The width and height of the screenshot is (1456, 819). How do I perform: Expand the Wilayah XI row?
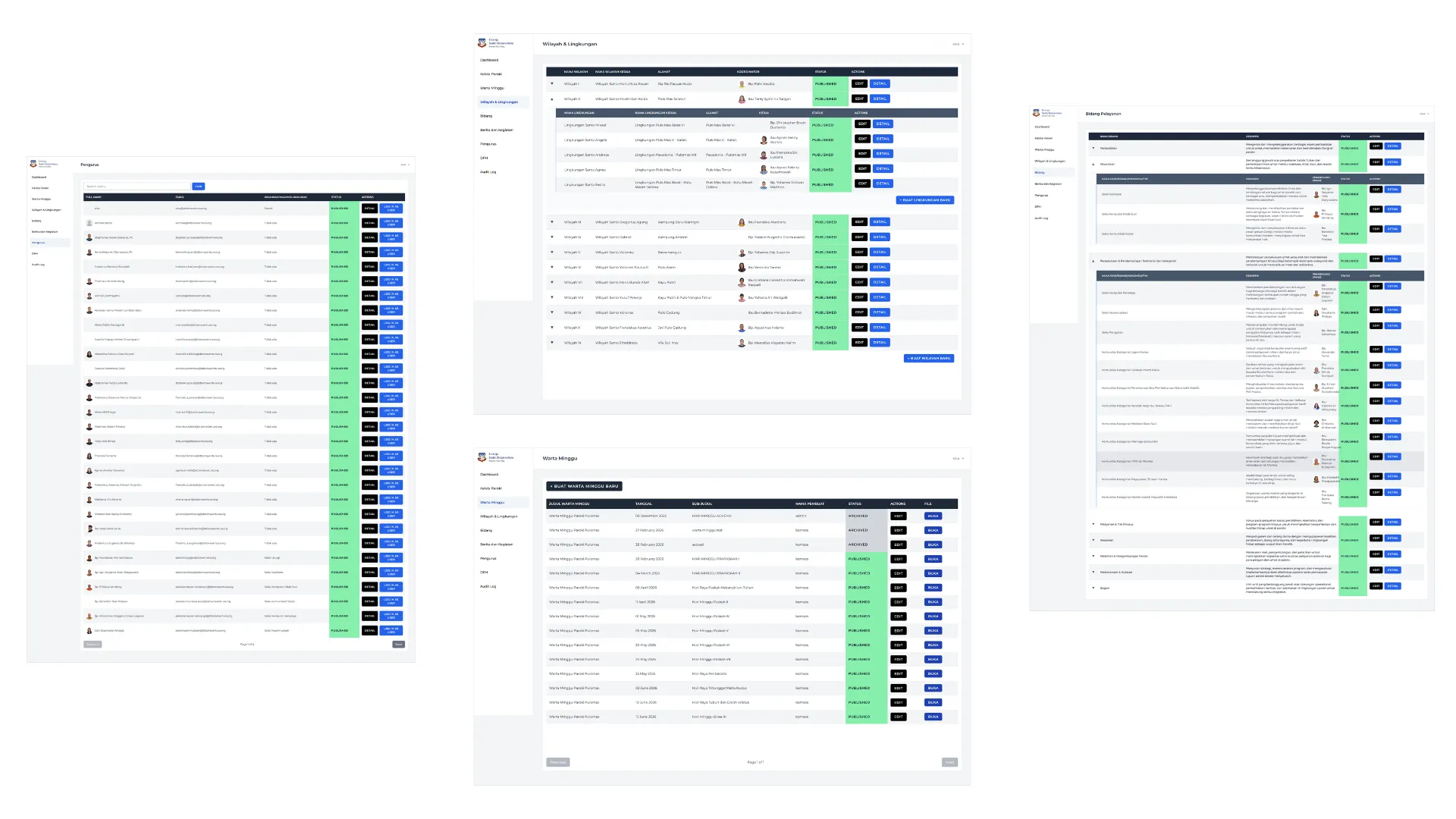pyautogui.click(x=552, y=343)
